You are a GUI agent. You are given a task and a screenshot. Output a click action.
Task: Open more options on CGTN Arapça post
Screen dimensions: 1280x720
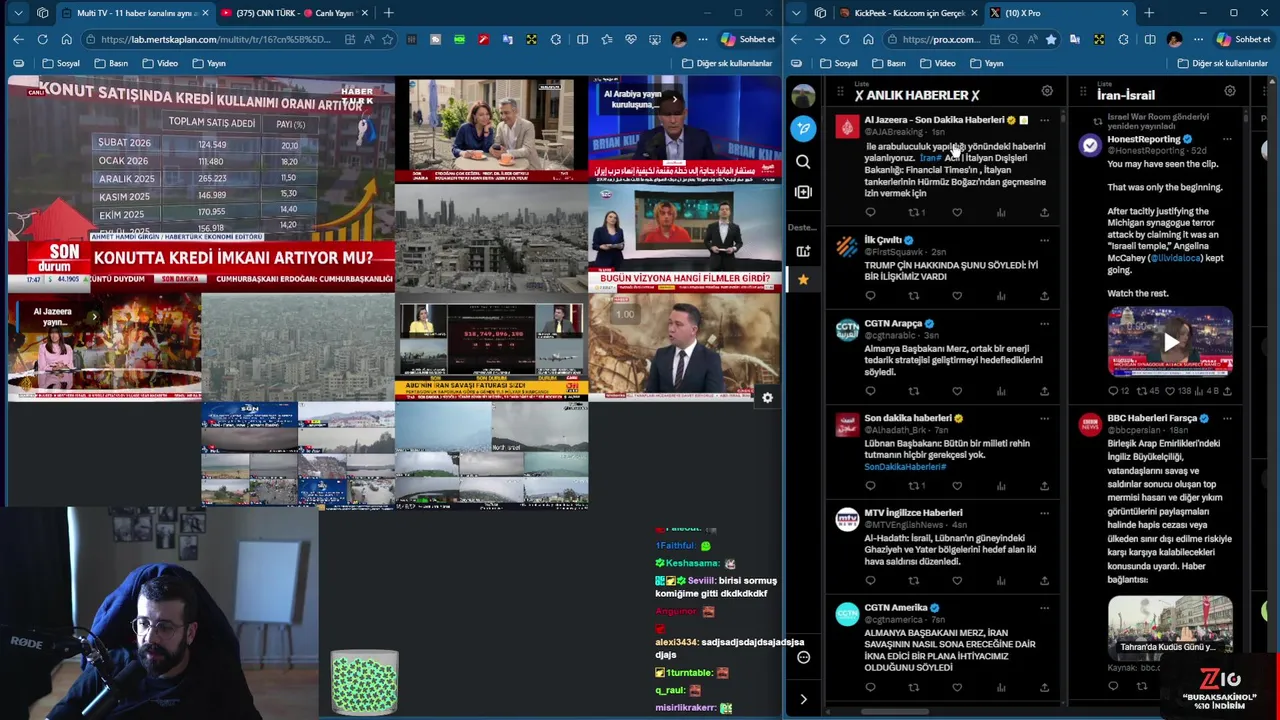point(1044,324)
